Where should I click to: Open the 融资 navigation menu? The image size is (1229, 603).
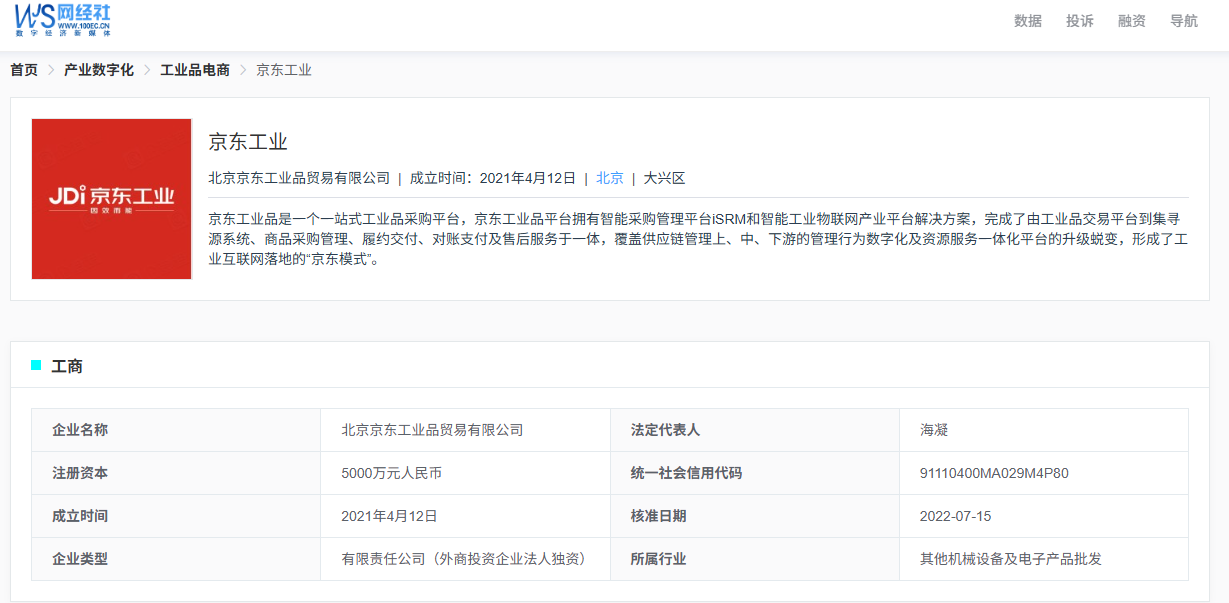tap(1132, 21)
